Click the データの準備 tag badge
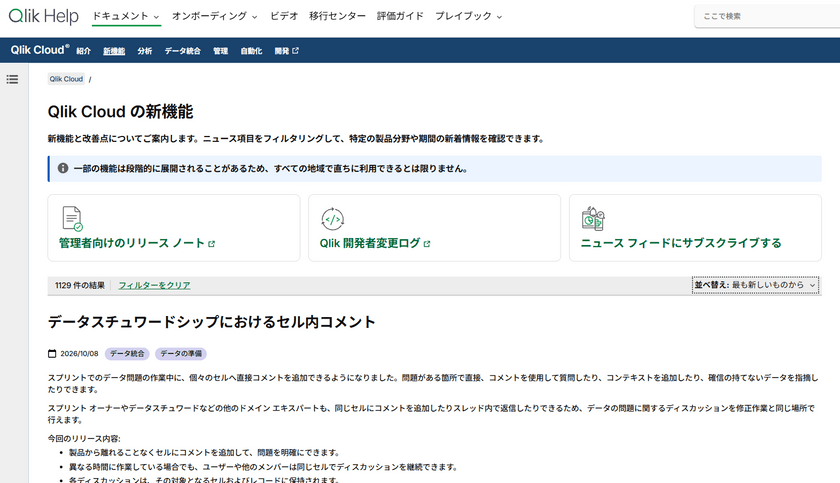The image size is (840, 483). (x=181, y=354)
